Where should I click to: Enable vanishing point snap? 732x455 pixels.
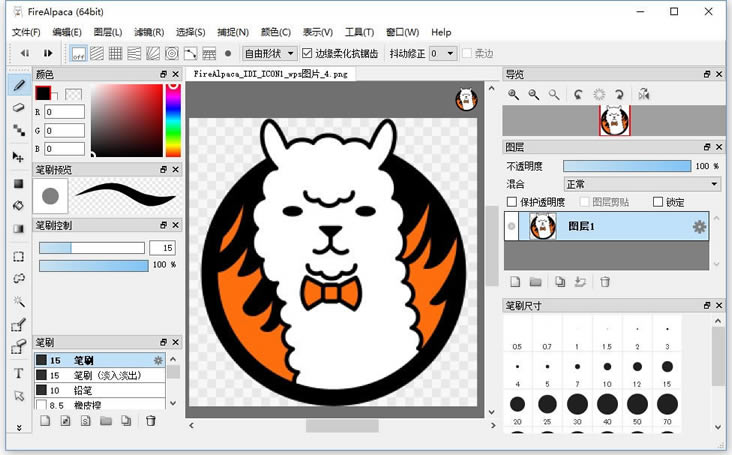click(134, 54)
